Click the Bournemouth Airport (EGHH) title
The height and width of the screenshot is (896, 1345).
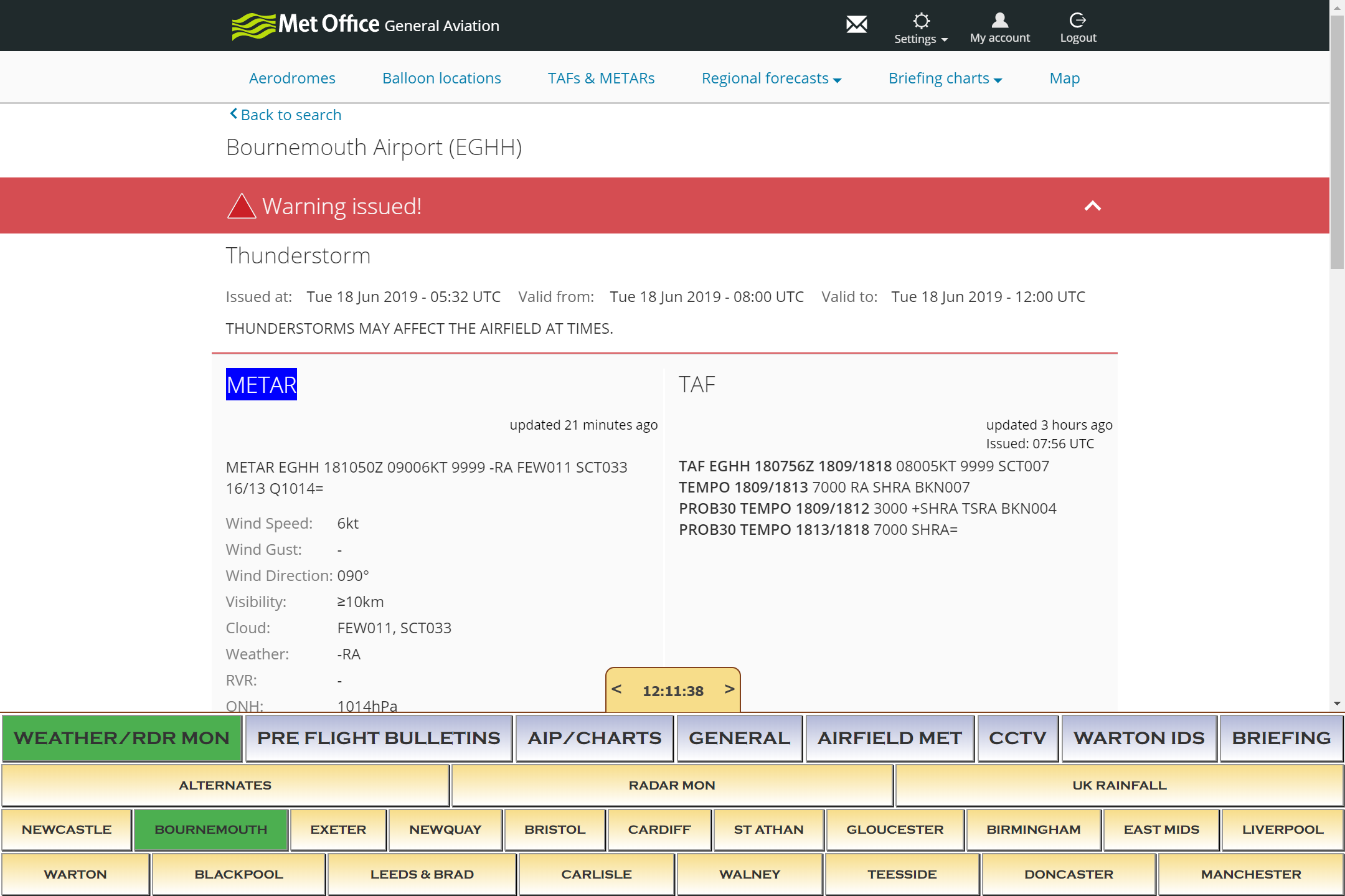point(374,148)
